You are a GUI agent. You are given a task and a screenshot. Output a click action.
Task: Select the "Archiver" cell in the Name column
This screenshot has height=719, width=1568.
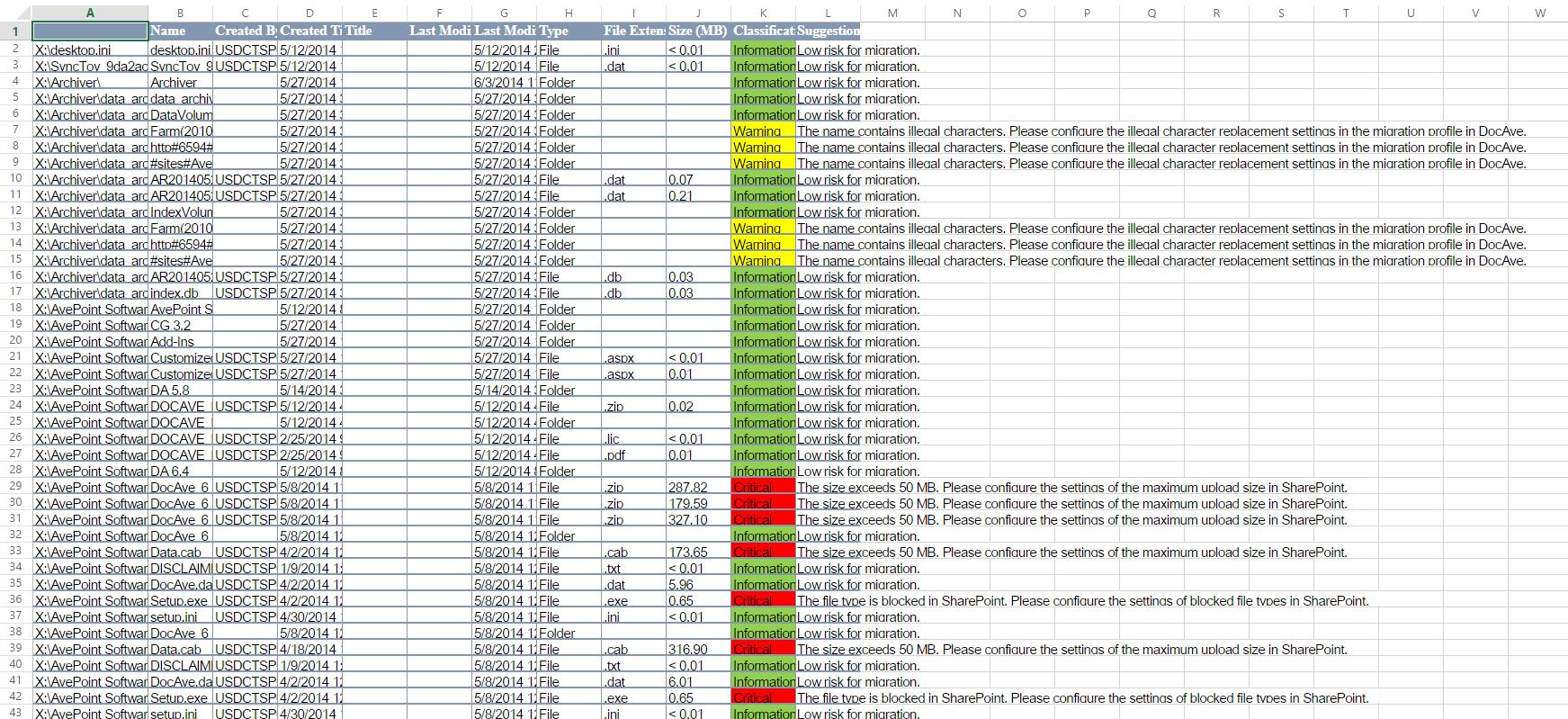(x=181, y=82)
